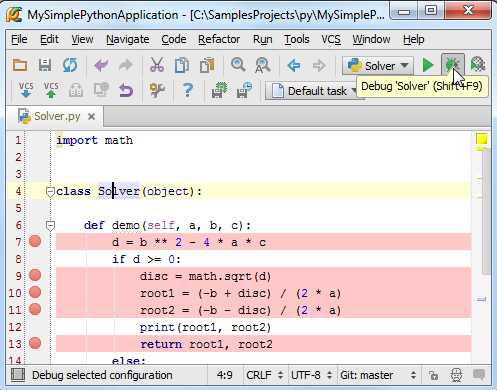Click the yellow code analysis indicator square

[x=481, y=139]
